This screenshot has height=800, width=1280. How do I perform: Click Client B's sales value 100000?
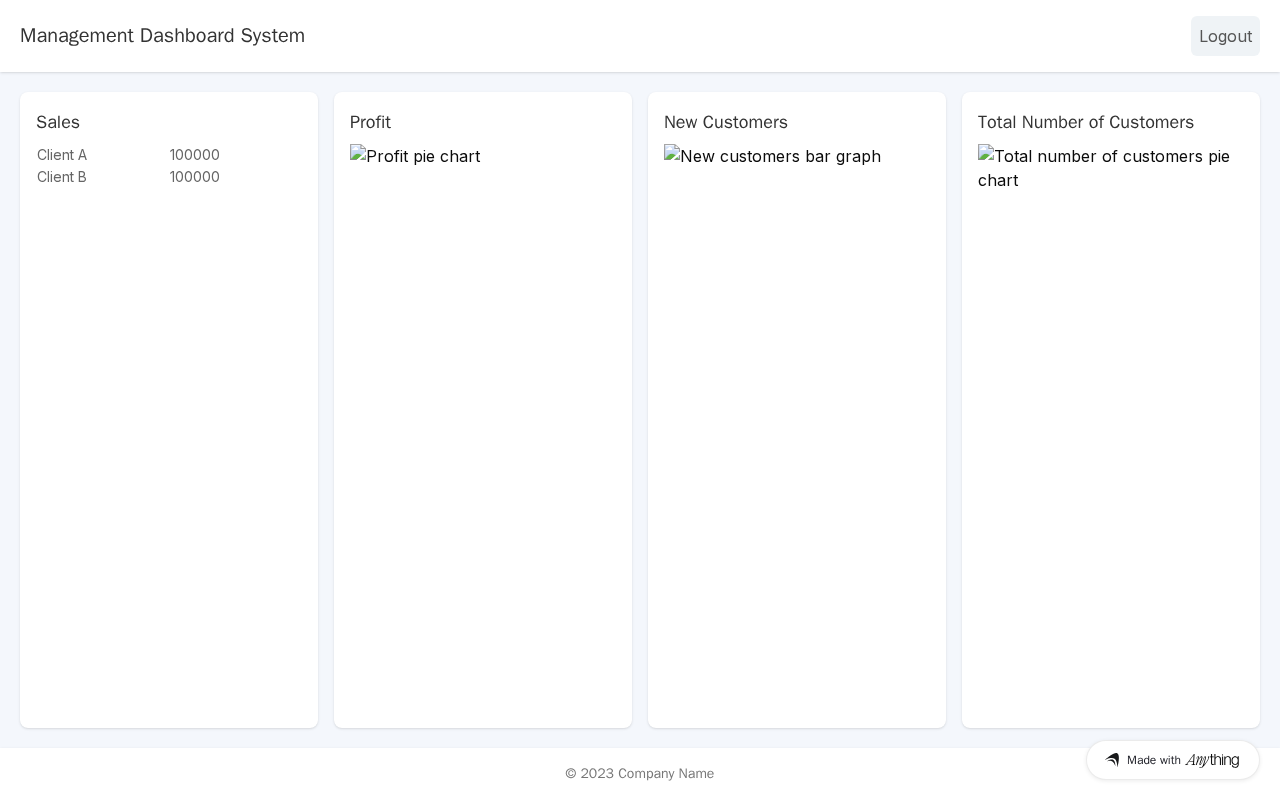[195, 177]
